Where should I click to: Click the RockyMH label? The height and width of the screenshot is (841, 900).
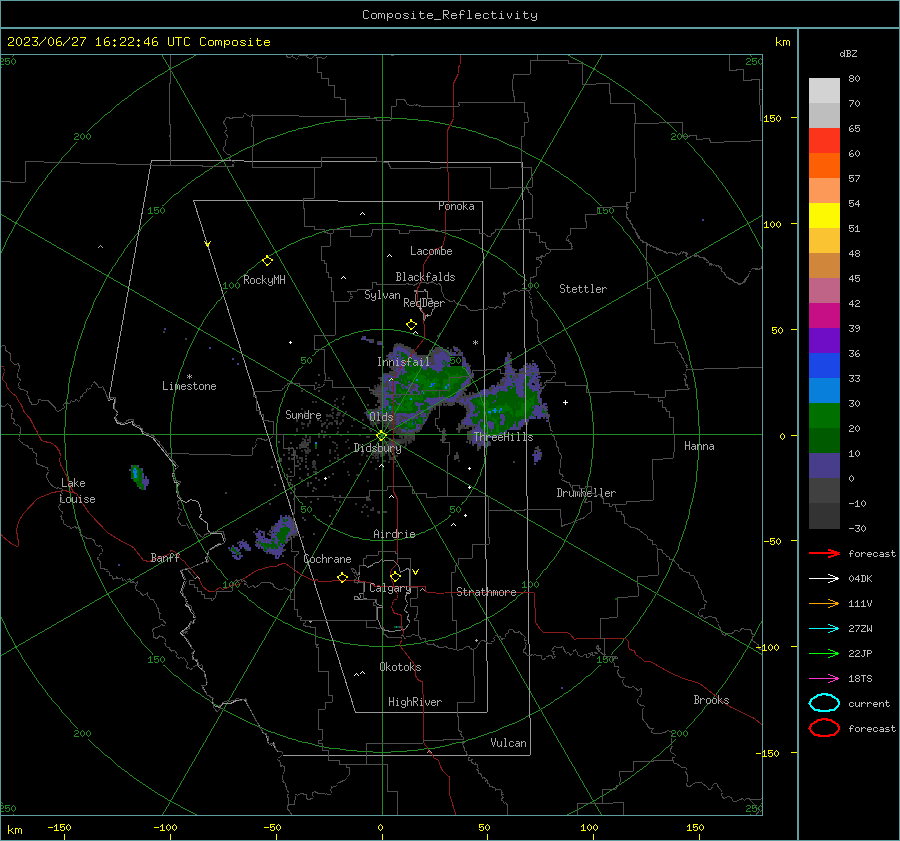pos(264,280)
